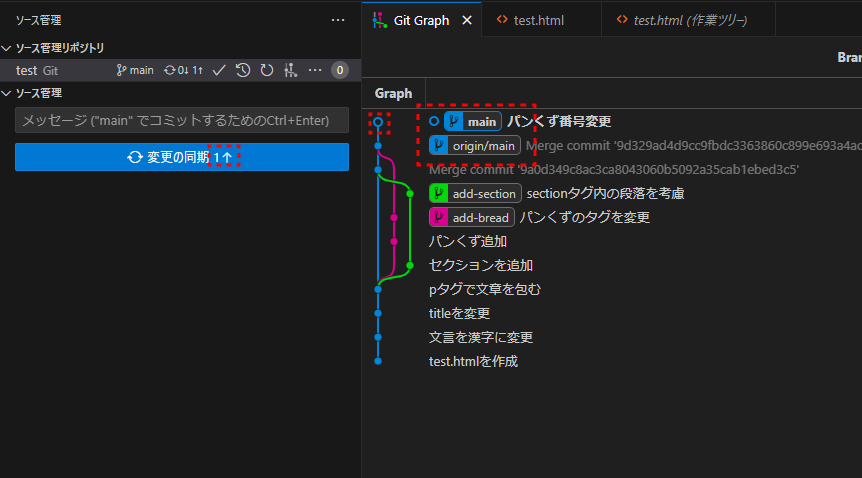Select Merge commit '9a0d349c8ac3…' row
This screenshot has width=862, height=478.
click(x=614, y=169)
